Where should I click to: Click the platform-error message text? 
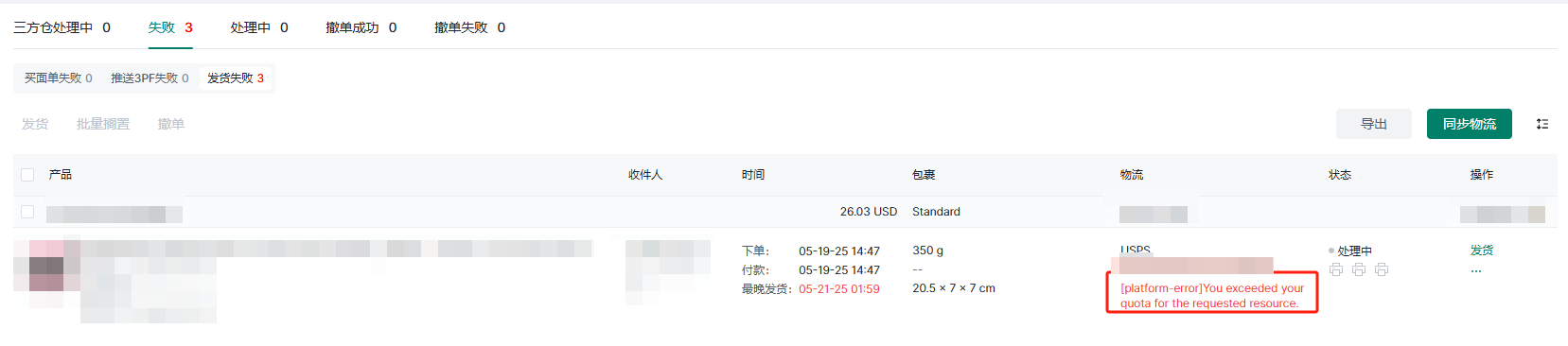coord(1212,296)
